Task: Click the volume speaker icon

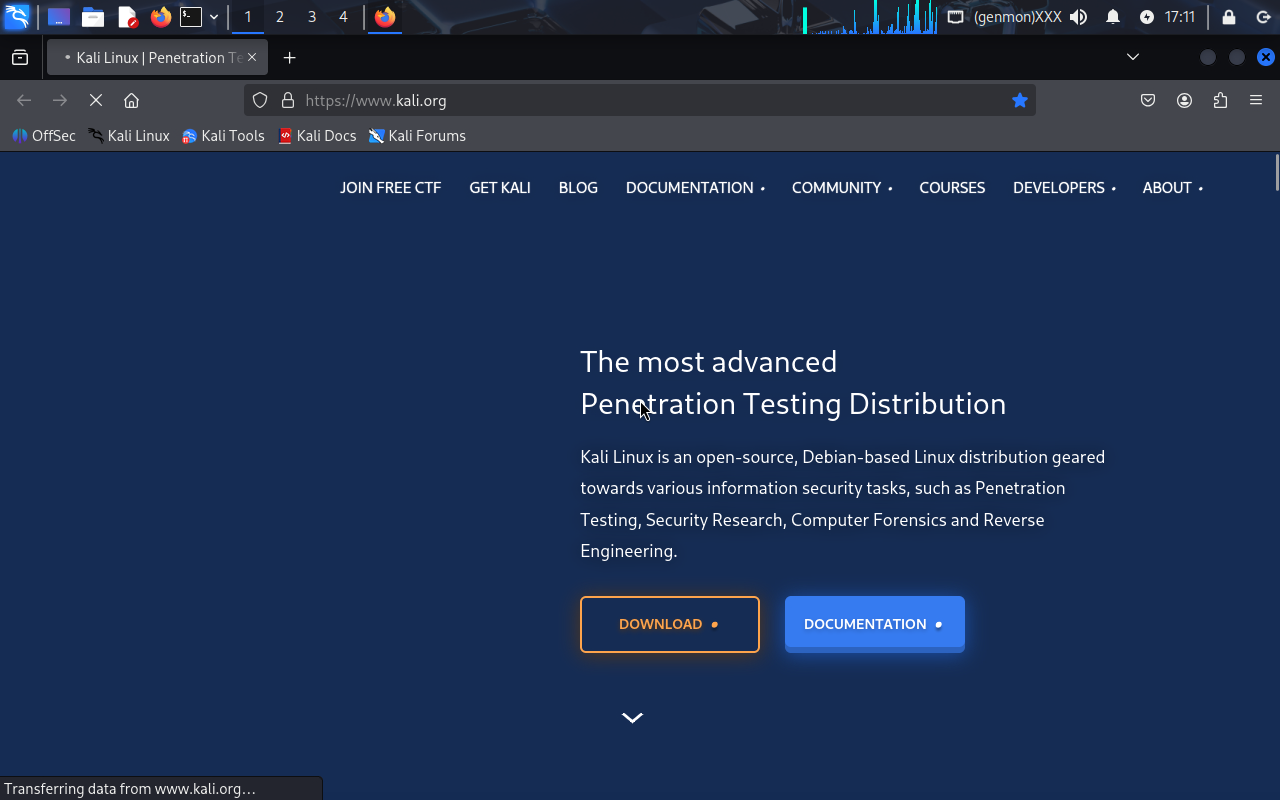Action: click(x=1078, y=17)
